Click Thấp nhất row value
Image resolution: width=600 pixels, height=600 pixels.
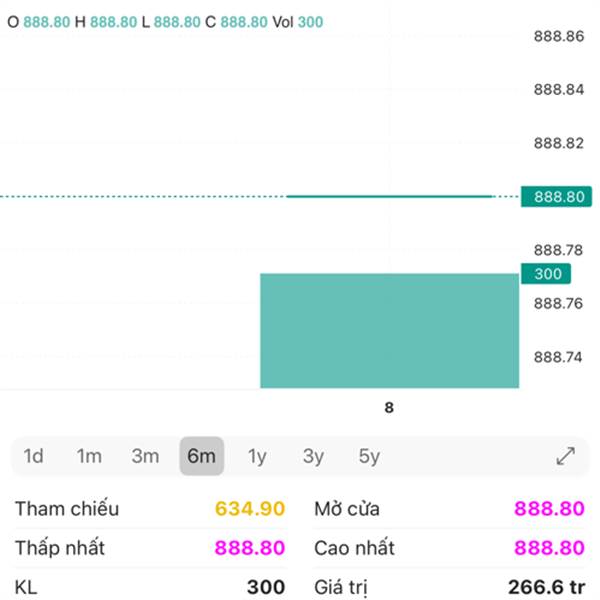[x=250, y=548]
